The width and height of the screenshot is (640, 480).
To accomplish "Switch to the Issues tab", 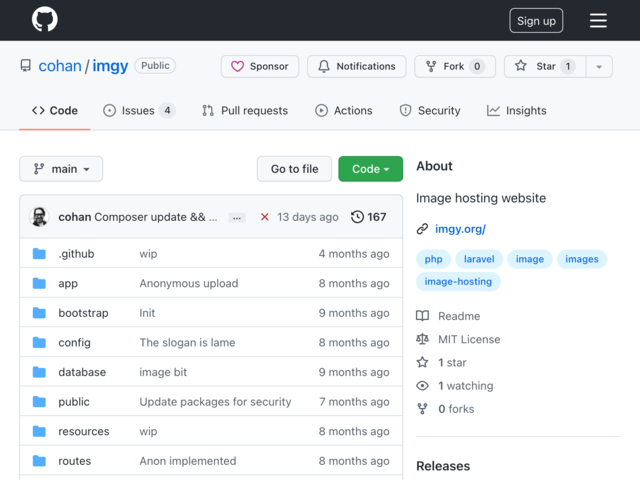I will (139, 111).
